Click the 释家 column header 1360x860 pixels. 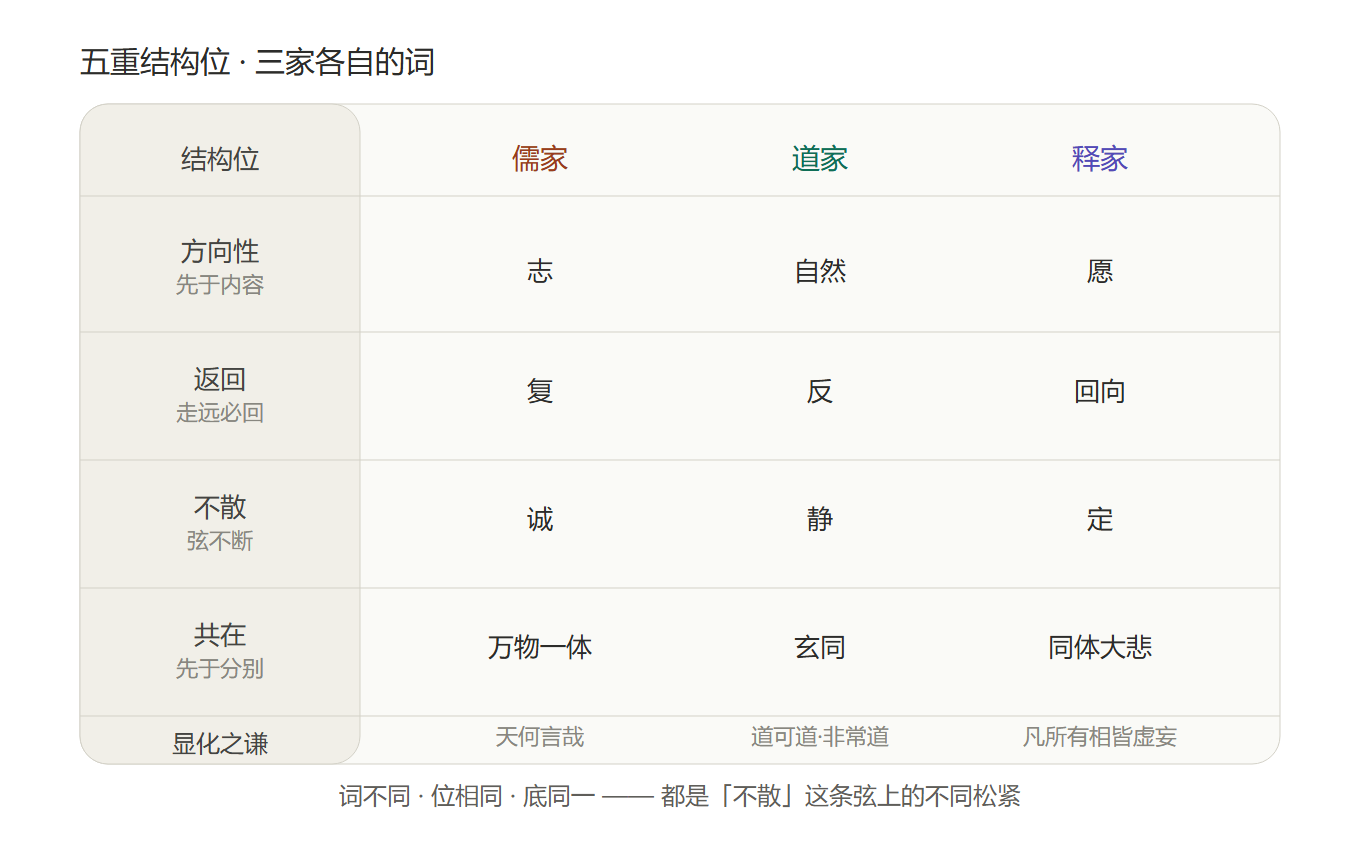pyautogui.click(x=1100, y=159)
